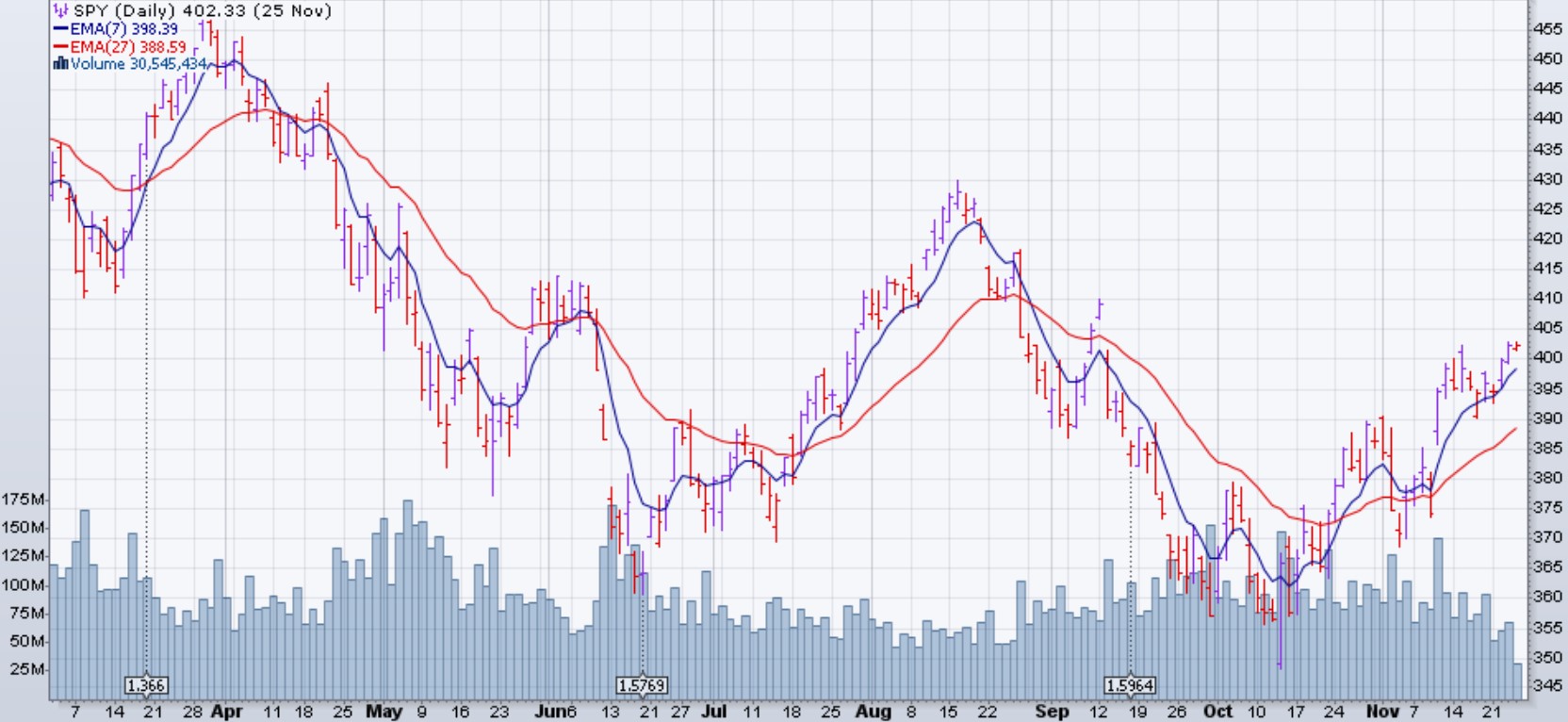Click the 175M volume axis label
Screen dimensions: 1568x722
tap(24, 500)
